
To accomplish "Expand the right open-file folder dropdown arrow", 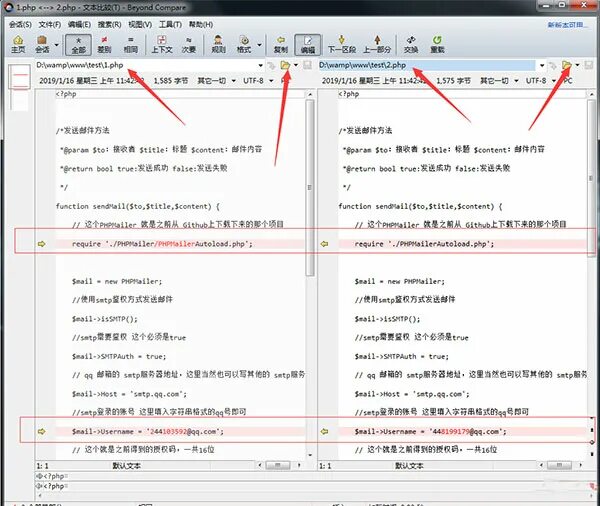I will point(577,65).
